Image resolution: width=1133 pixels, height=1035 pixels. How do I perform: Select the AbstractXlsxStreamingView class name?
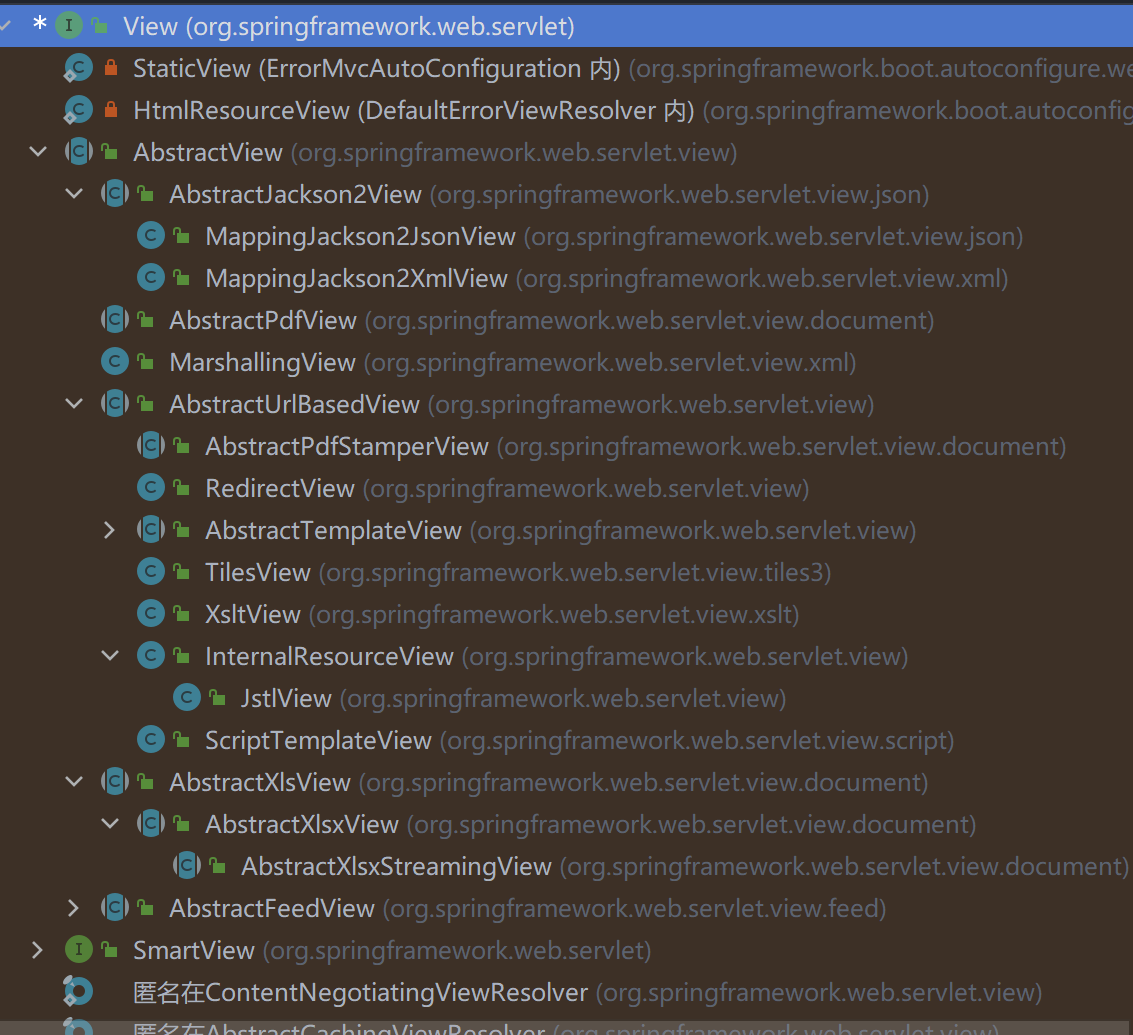tap(396, 867)
